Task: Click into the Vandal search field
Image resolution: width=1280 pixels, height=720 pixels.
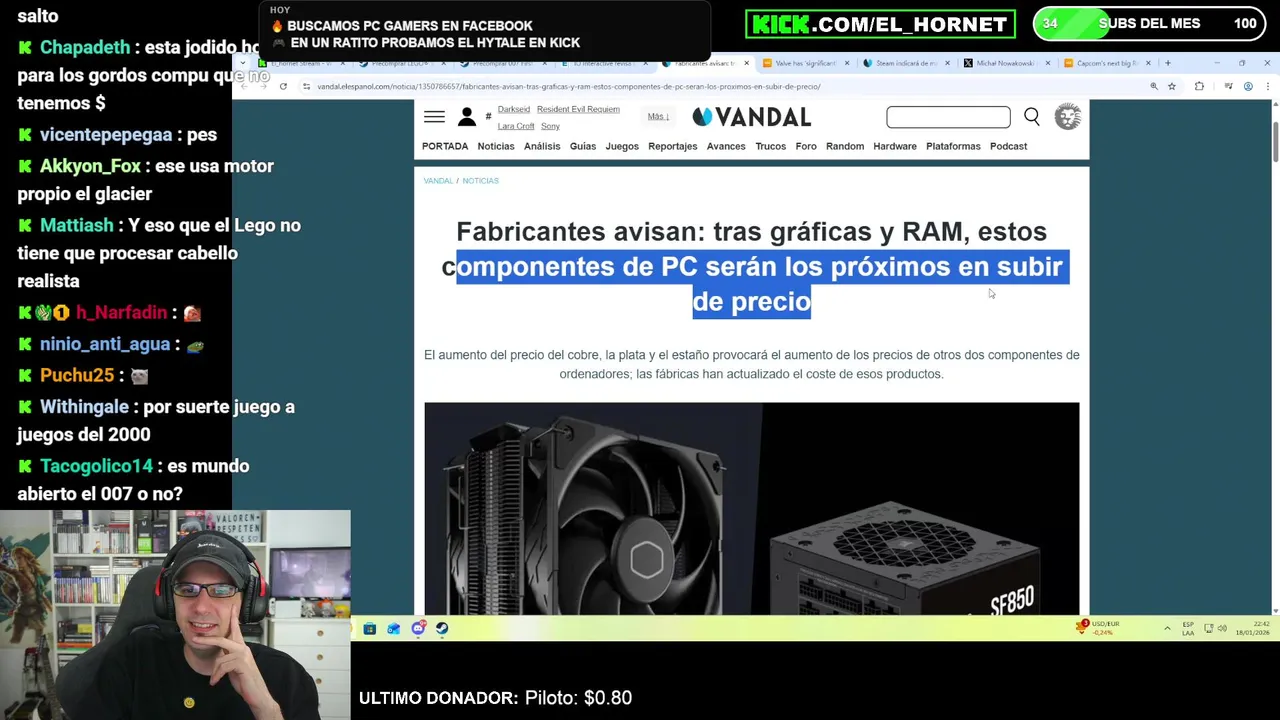Action: [x=948, y=117]
